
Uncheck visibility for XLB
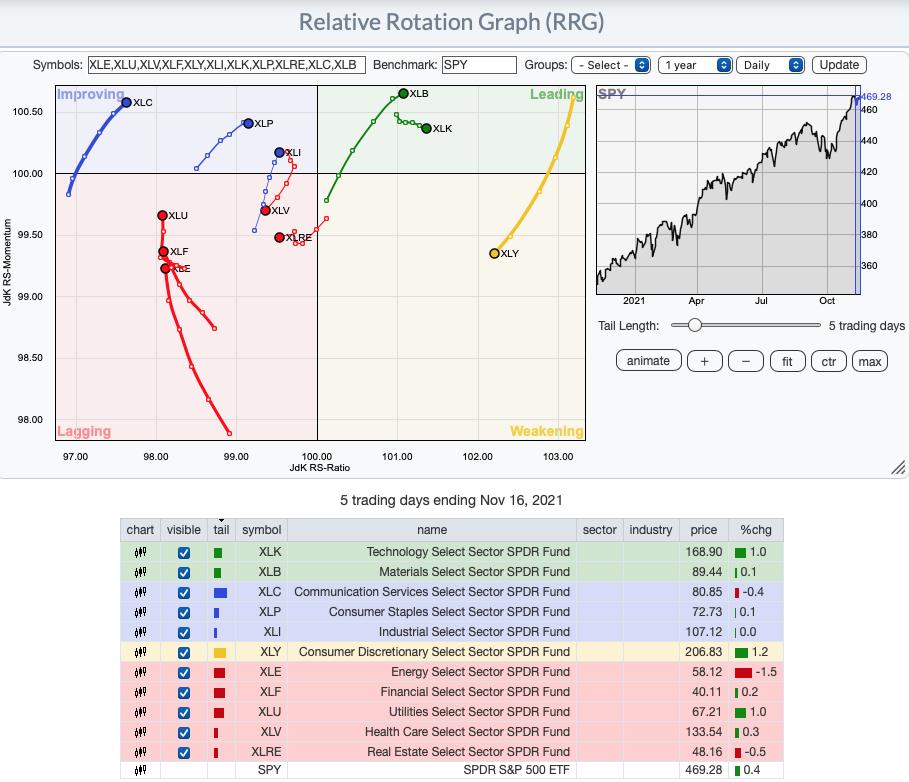[x=184, y=573]
